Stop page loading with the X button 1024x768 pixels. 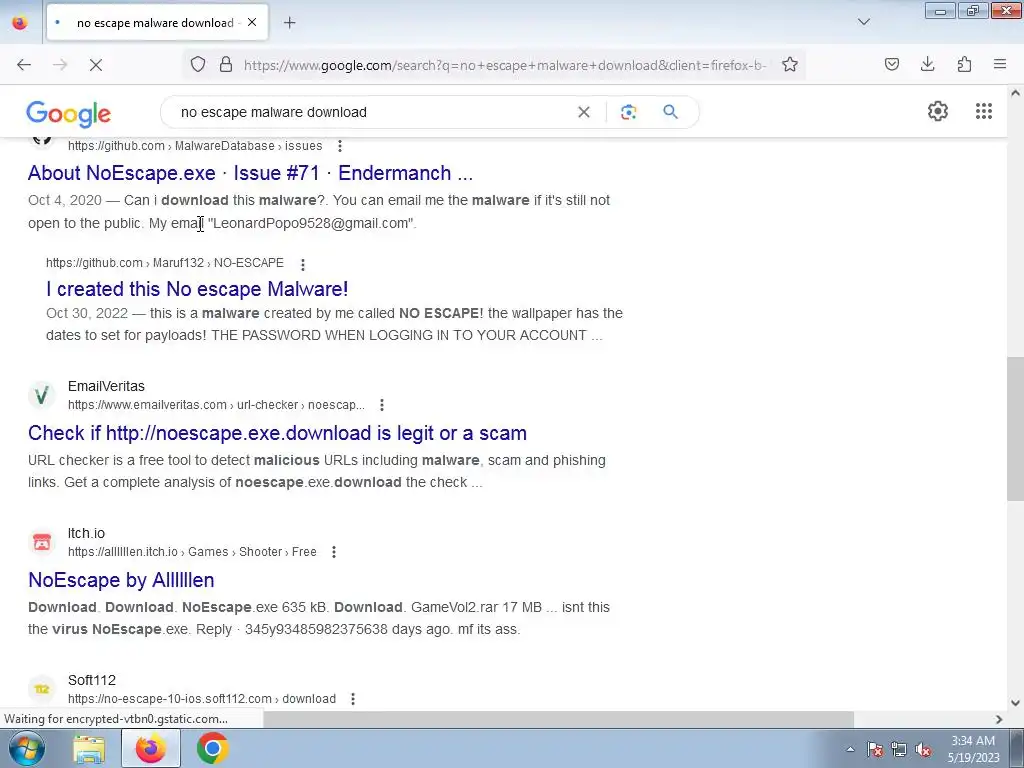coord(95,65)
